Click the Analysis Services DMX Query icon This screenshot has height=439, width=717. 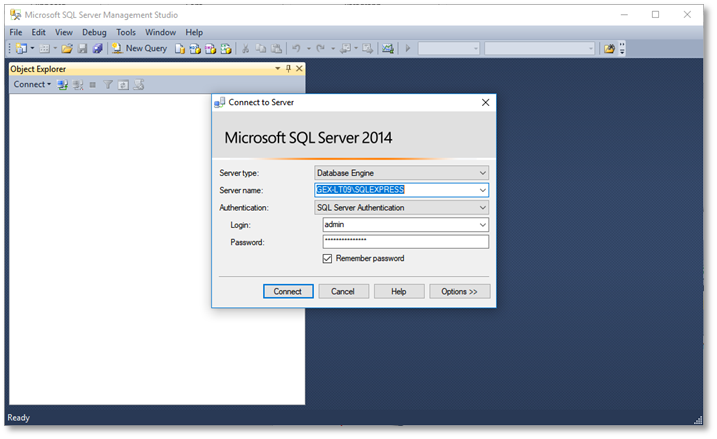[210, 48]
